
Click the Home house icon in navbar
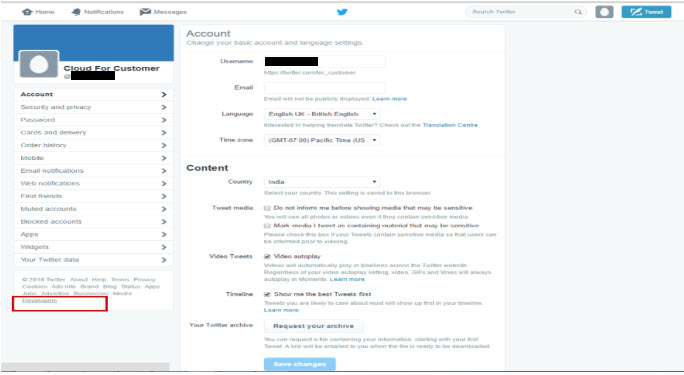27,12
